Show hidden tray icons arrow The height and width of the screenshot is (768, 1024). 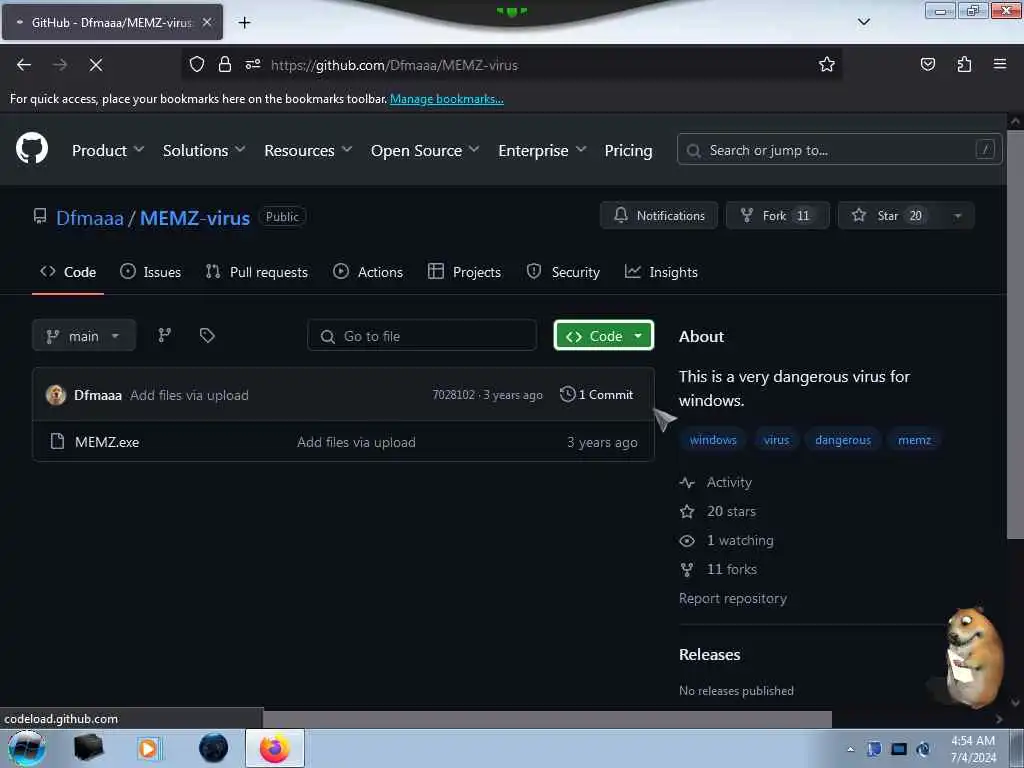click(x=850, y=749)
